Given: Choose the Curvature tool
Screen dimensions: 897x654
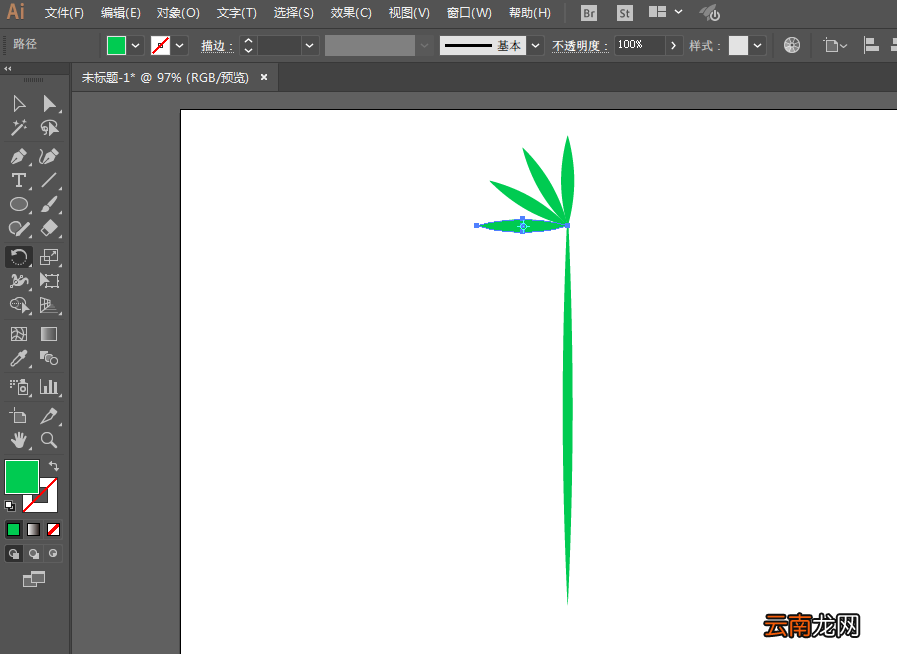Looking at the screenshot, I should pos(49,156).
